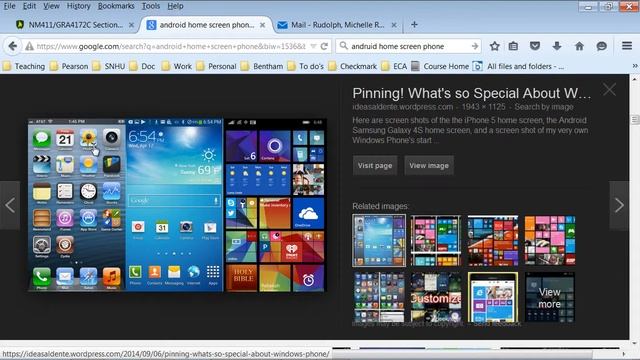
Task: Open the yellow Windows phone related image
Action: point(493,298)
